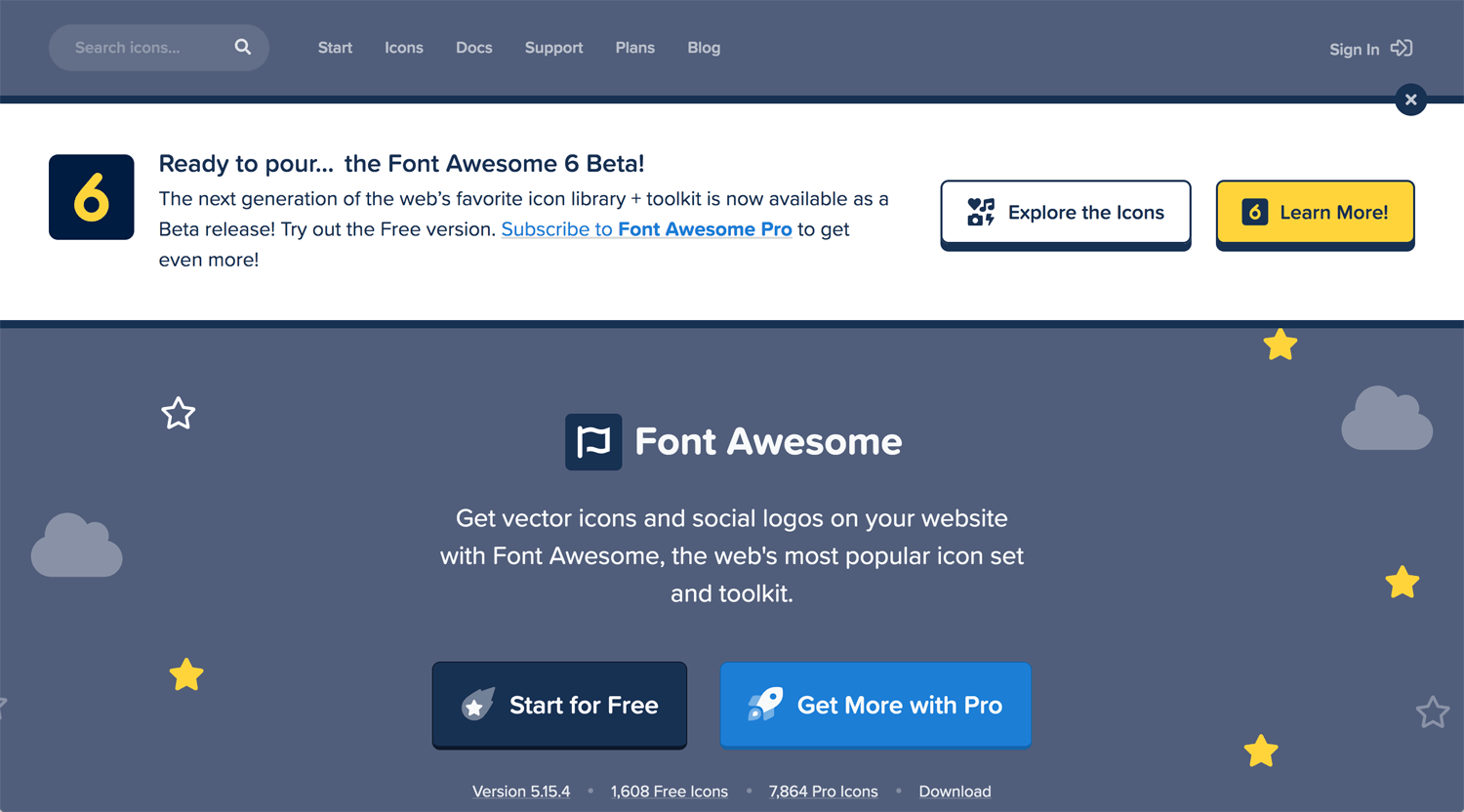Open the Icons page from navigation
This screenshot has width=1464, height=812.
pyautogui.click(x=404, y=48)
